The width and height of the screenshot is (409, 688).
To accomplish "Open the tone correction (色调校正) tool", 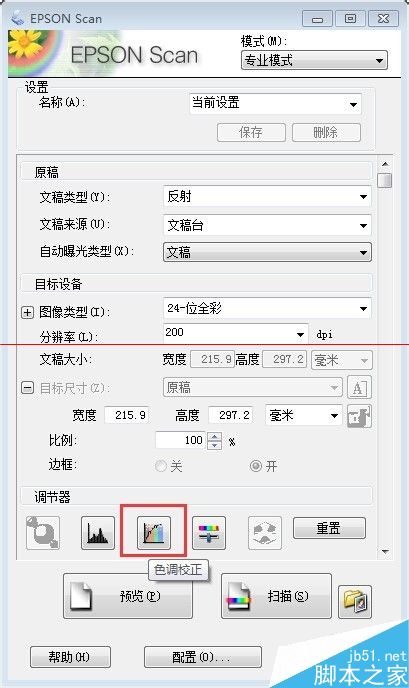I will (x=154, y=533).
